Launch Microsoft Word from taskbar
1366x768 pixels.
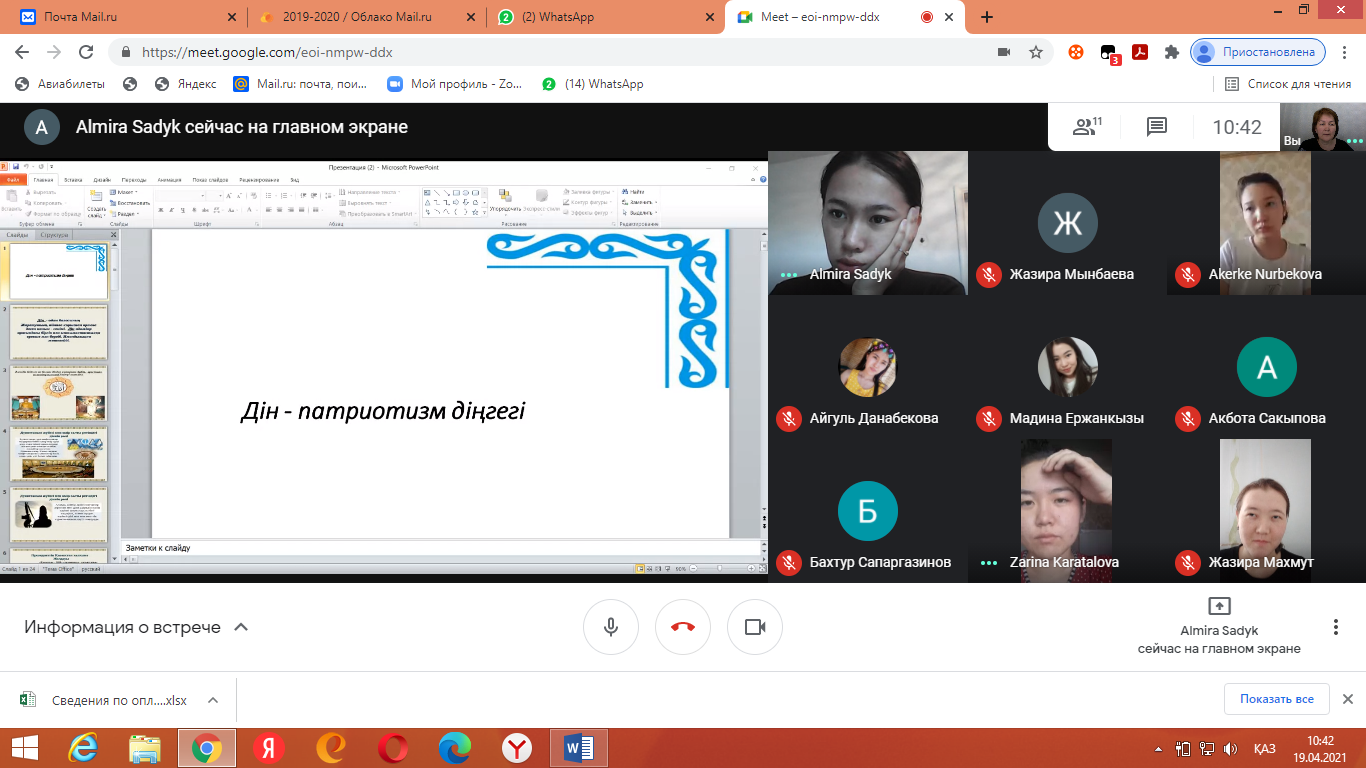(579, 748)
